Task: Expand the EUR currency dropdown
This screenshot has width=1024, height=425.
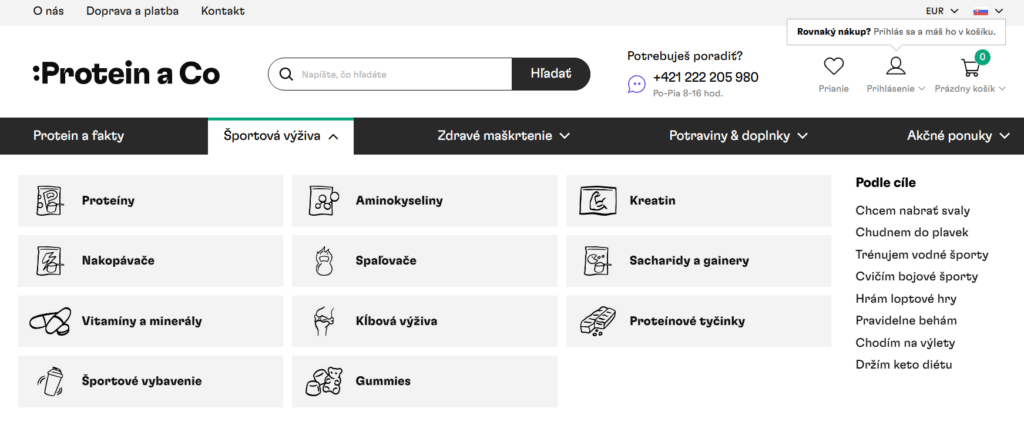Action: pyautogui.click(x=942, y=11)
